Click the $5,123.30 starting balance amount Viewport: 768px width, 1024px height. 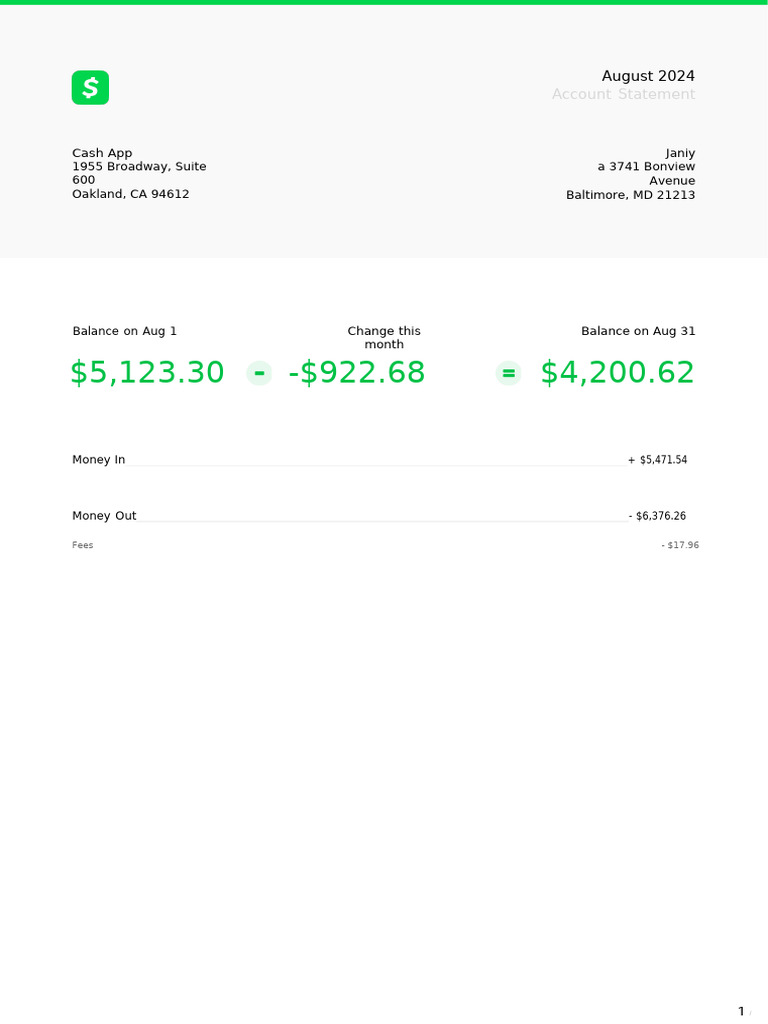pos(147,373)
